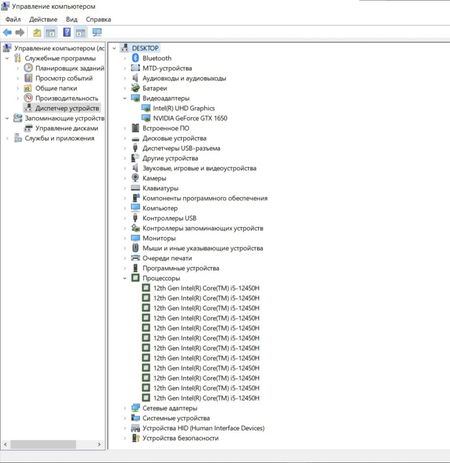
Task: Open the Файл menu
Action: pos(13,19)
